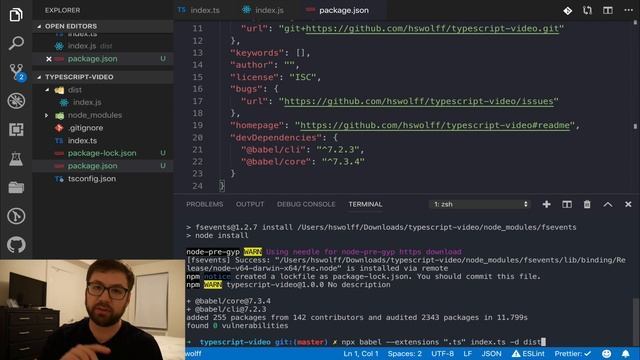
Task: Split the editor to the right
Action: click(608, 11)
